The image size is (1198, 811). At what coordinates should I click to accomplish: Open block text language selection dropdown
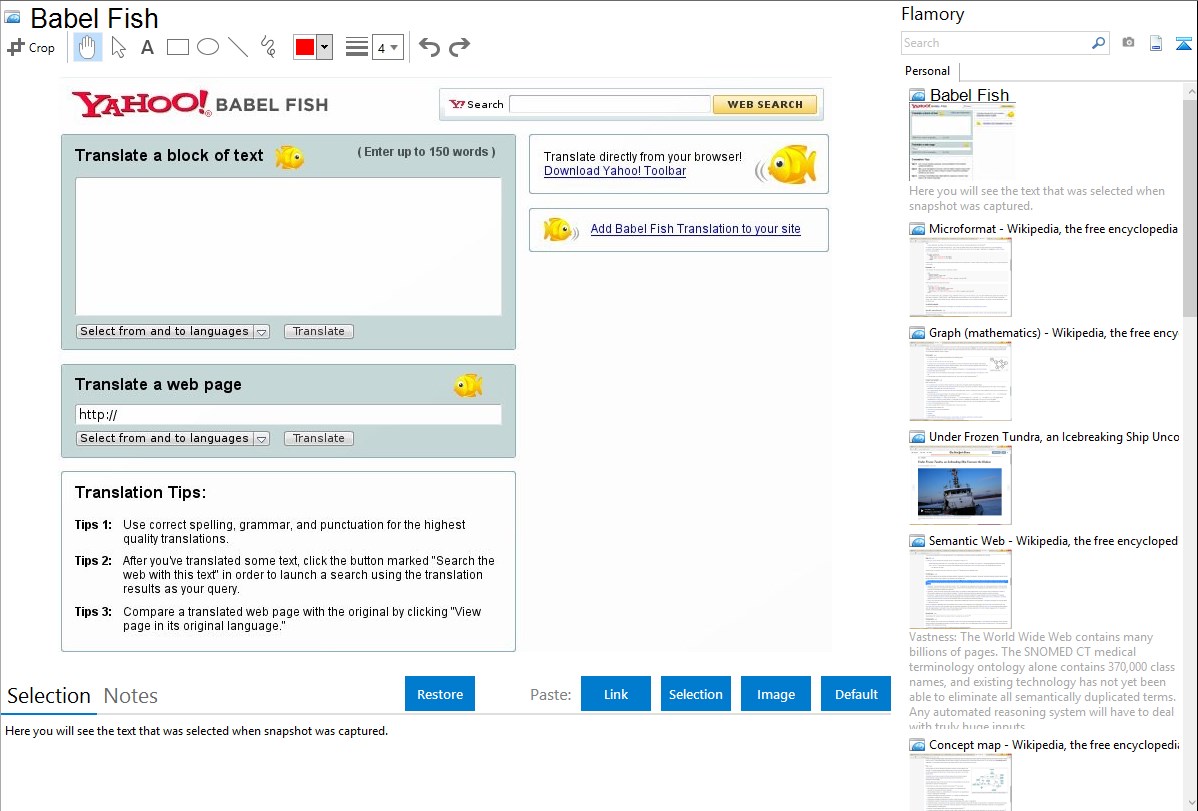point(173,332)
